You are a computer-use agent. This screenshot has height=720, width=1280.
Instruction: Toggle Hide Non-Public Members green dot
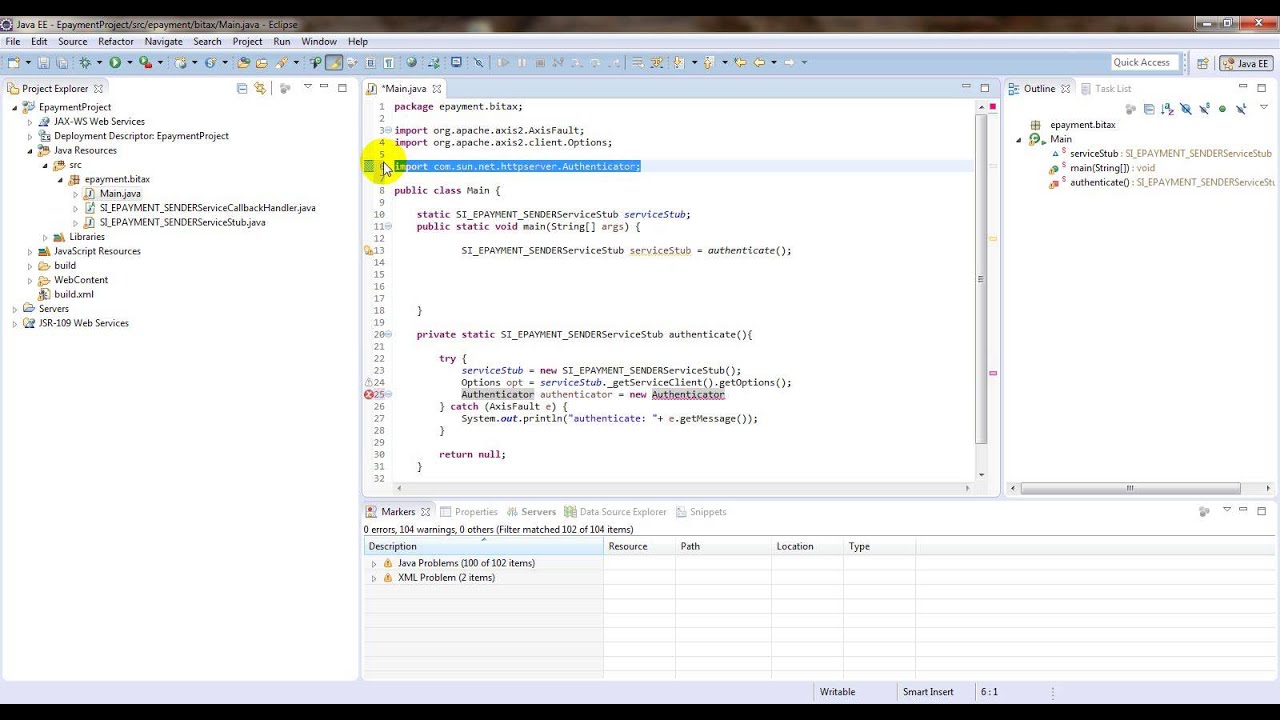pyautogui.click(x=1222, y=109)
